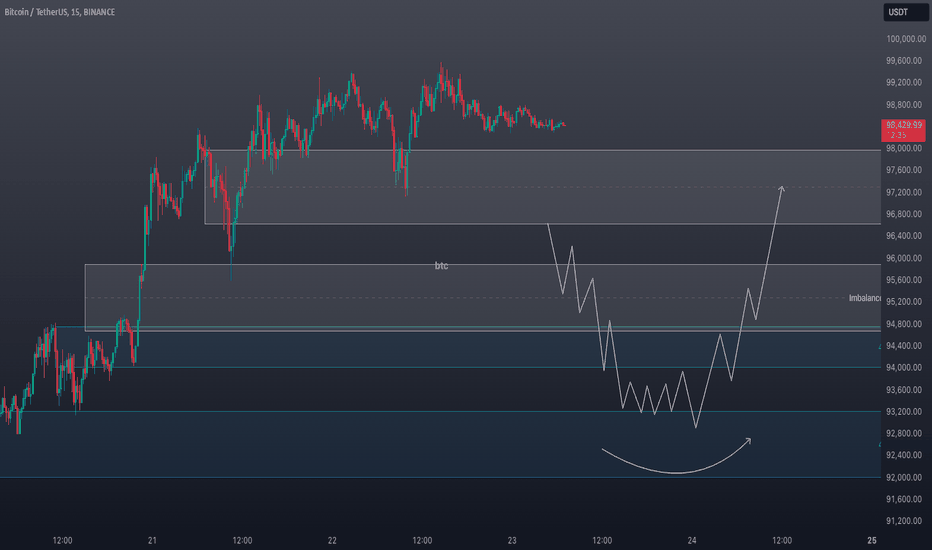Click the Imbalance zone label
The width and height of the screenshot is (932, 550).
coord(865,298)
